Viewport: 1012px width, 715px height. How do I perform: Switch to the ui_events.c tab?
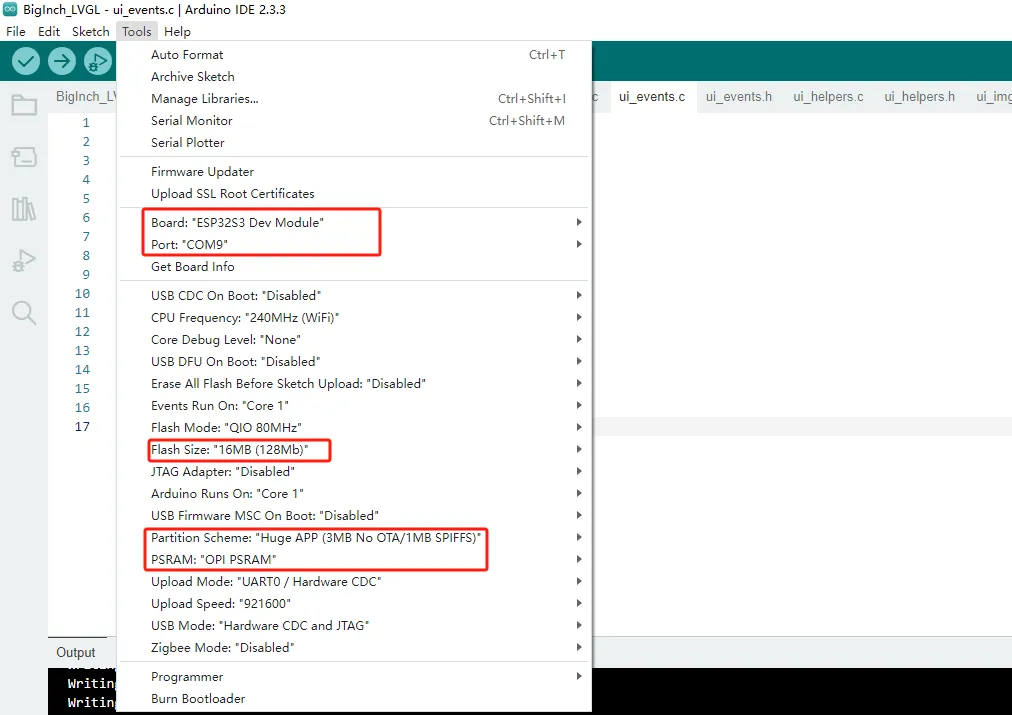click(652, 97)
